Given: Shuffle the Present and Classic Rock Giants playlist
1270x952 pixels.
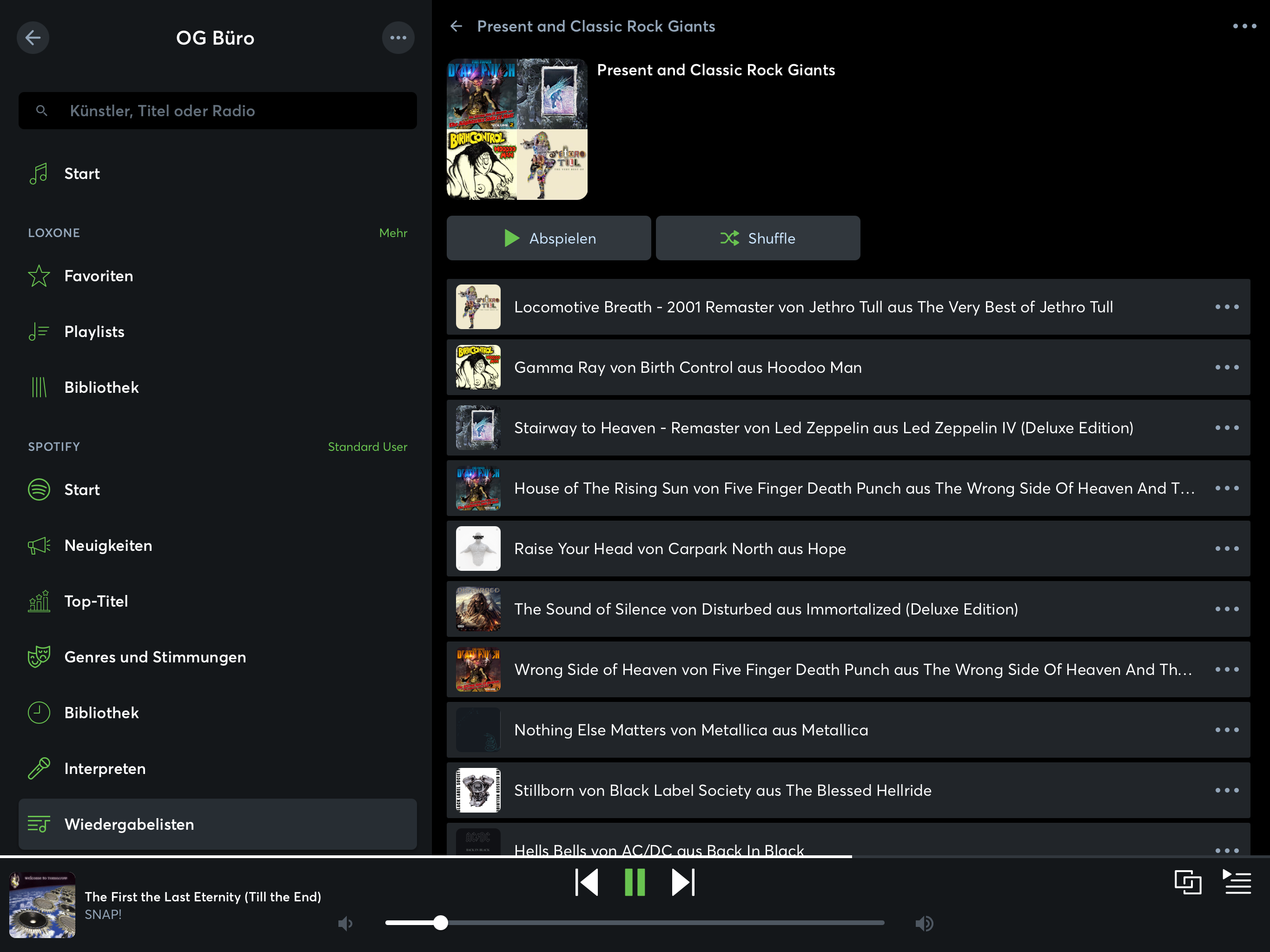Looking at the screenshot, I should tap(757, 238).
